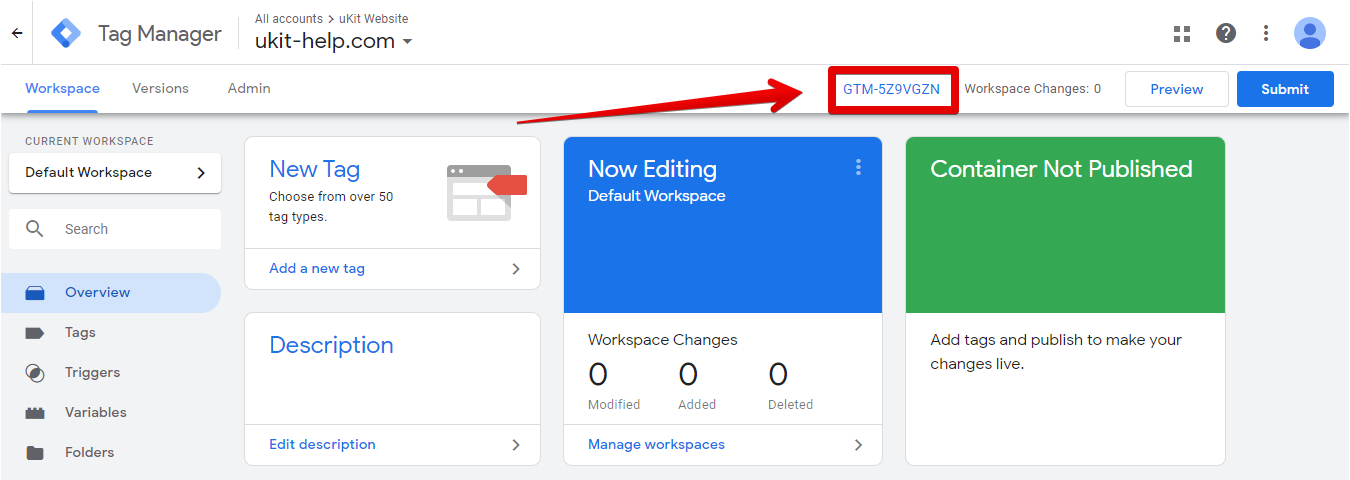Open the help question mark icon
Viewport: 1350px width, 480px height.
click(x=1226, y=33)
